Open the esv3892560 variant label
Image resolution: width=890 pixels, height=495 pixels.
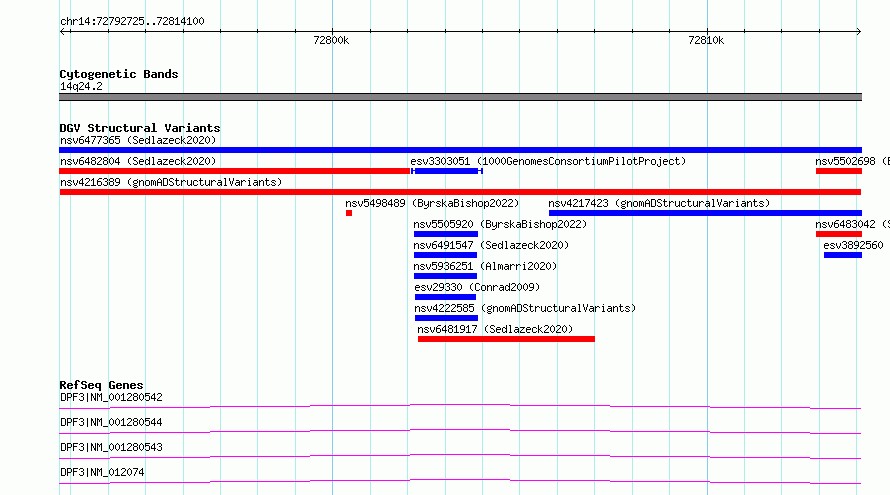coord(853,245)
